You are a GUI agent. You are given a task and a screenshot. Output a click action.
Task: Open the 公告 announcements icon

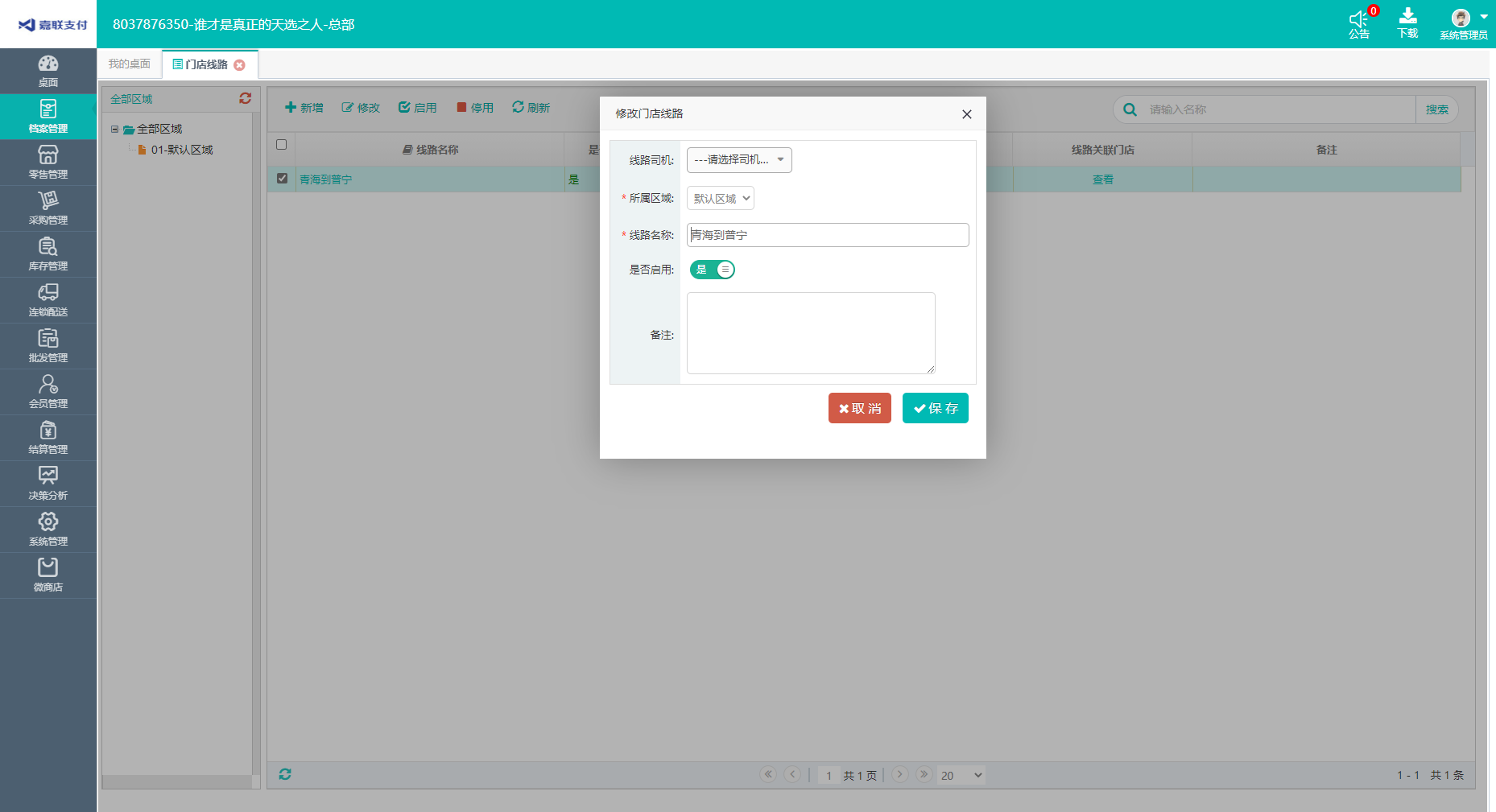point(1359,23)
